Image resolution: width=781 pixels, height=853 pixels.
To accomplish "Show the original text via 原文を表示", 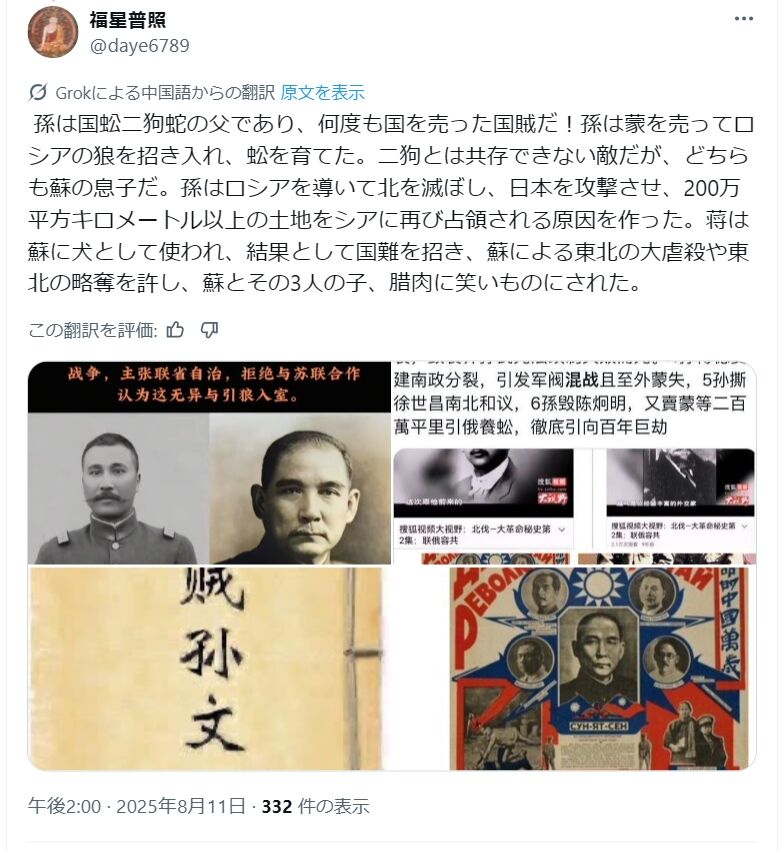I will [322, 92].
